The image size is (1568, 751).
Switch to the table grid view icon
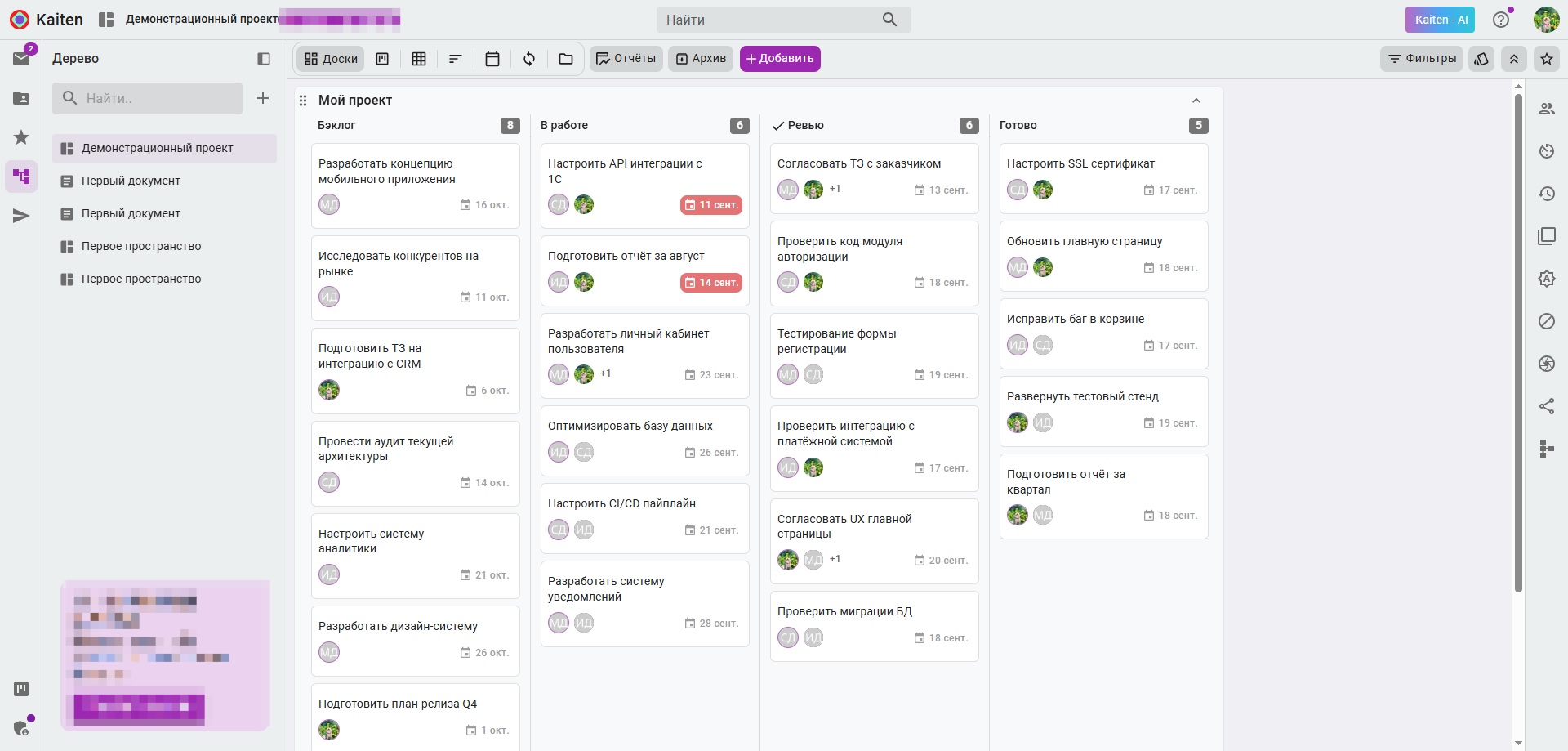pyautogui.click(x=419, y=59)
